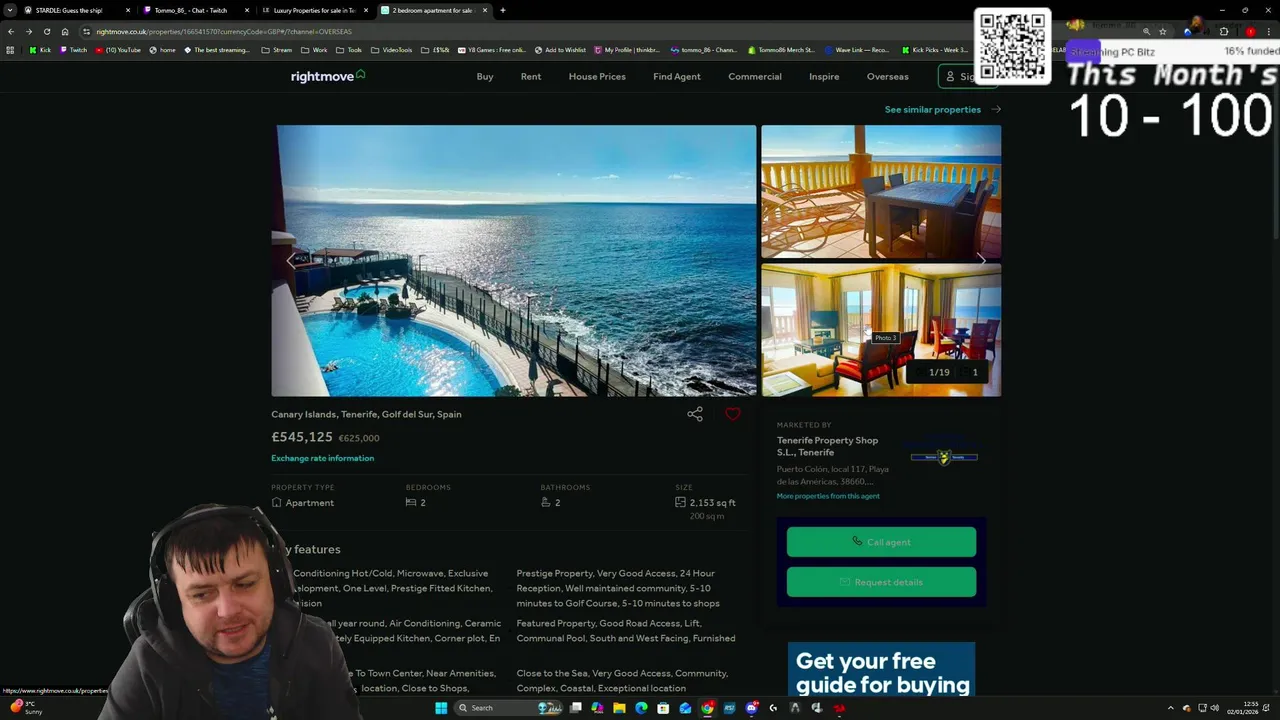Open the Kick Picks bookmark
The height and width of the screenshot is (720, 1280).
pos(934,50)
